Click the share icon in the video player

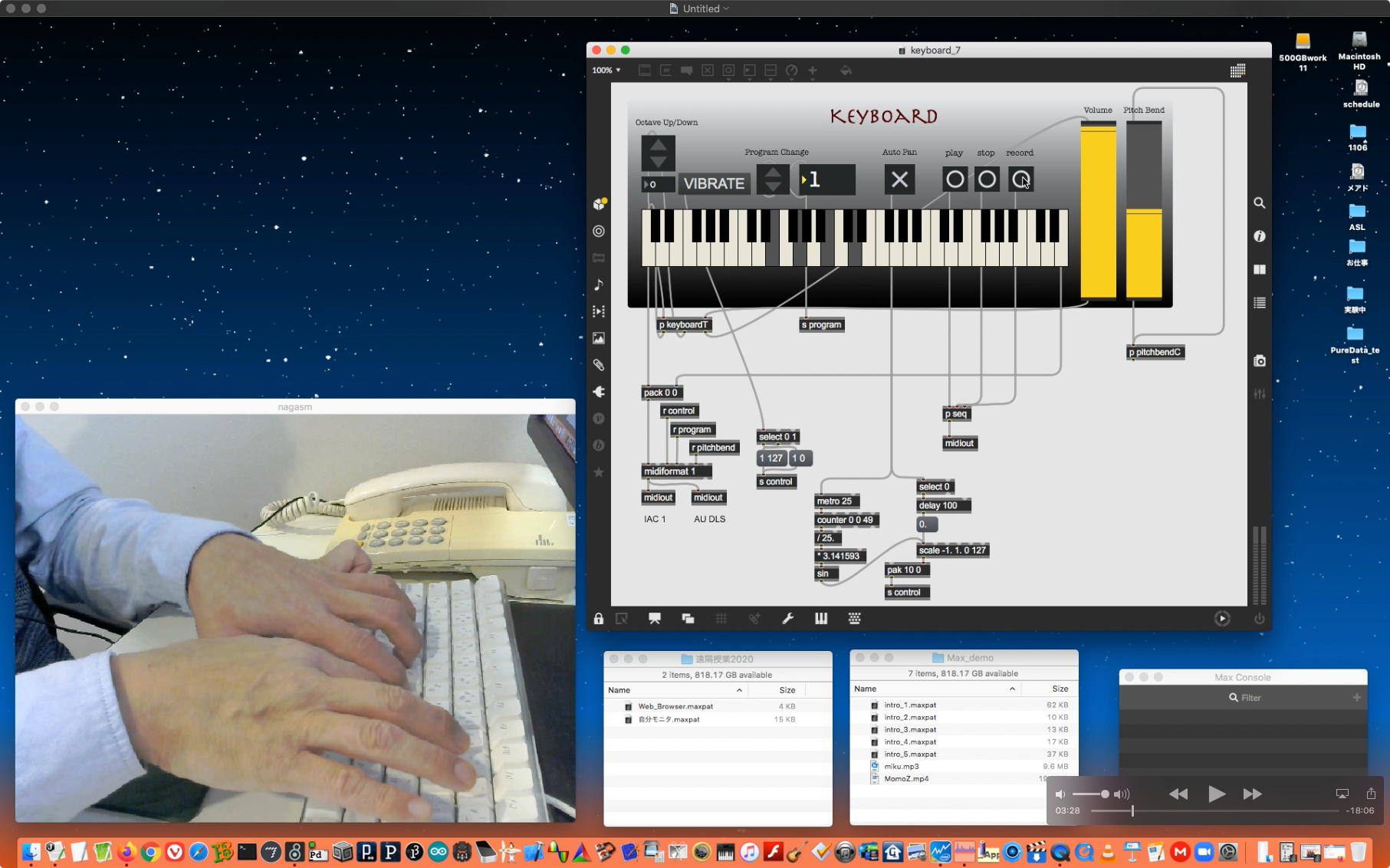click(x=1371, y=794)
